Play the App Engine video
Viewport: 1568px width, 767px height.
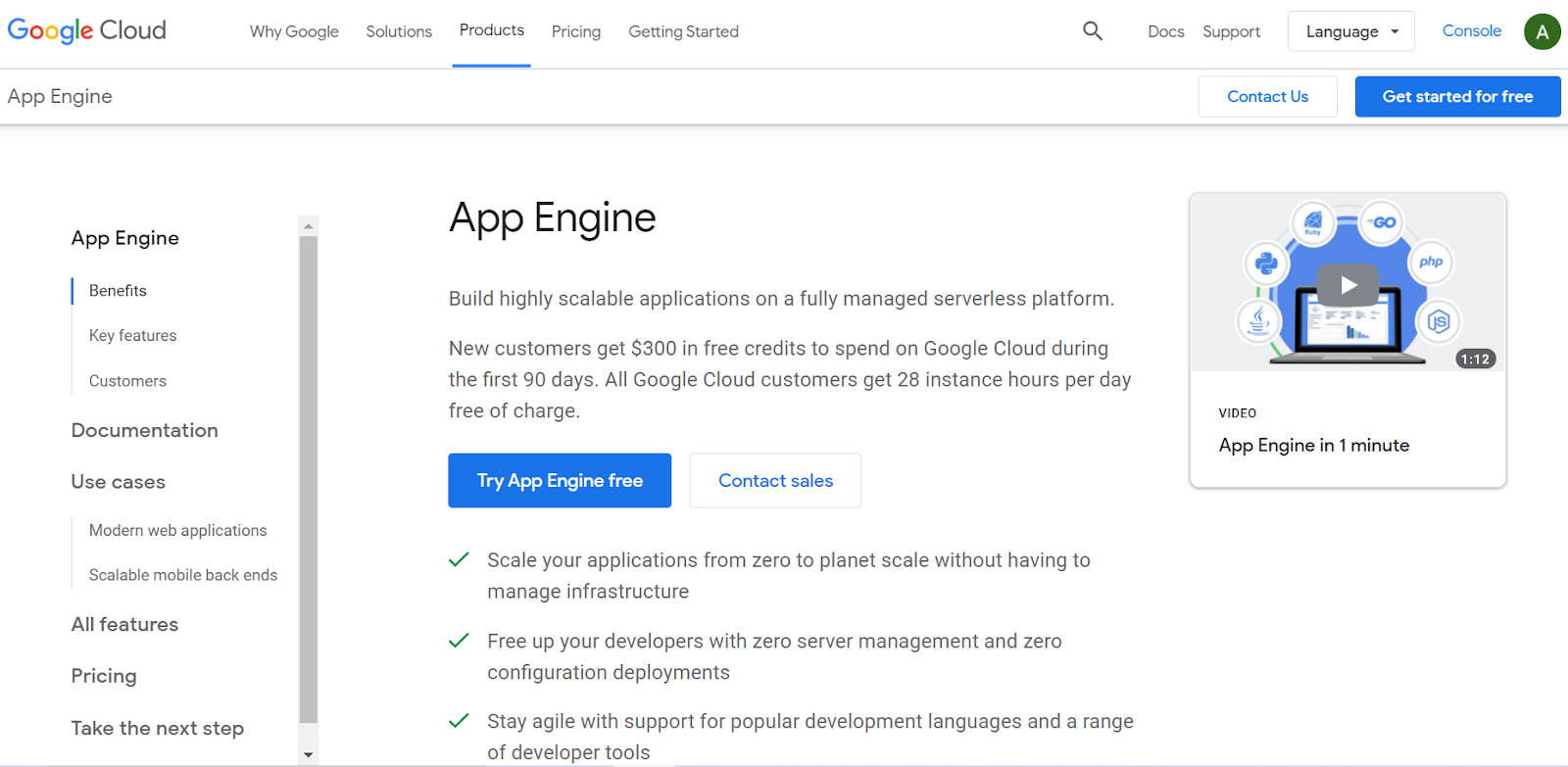(1347, 285)
